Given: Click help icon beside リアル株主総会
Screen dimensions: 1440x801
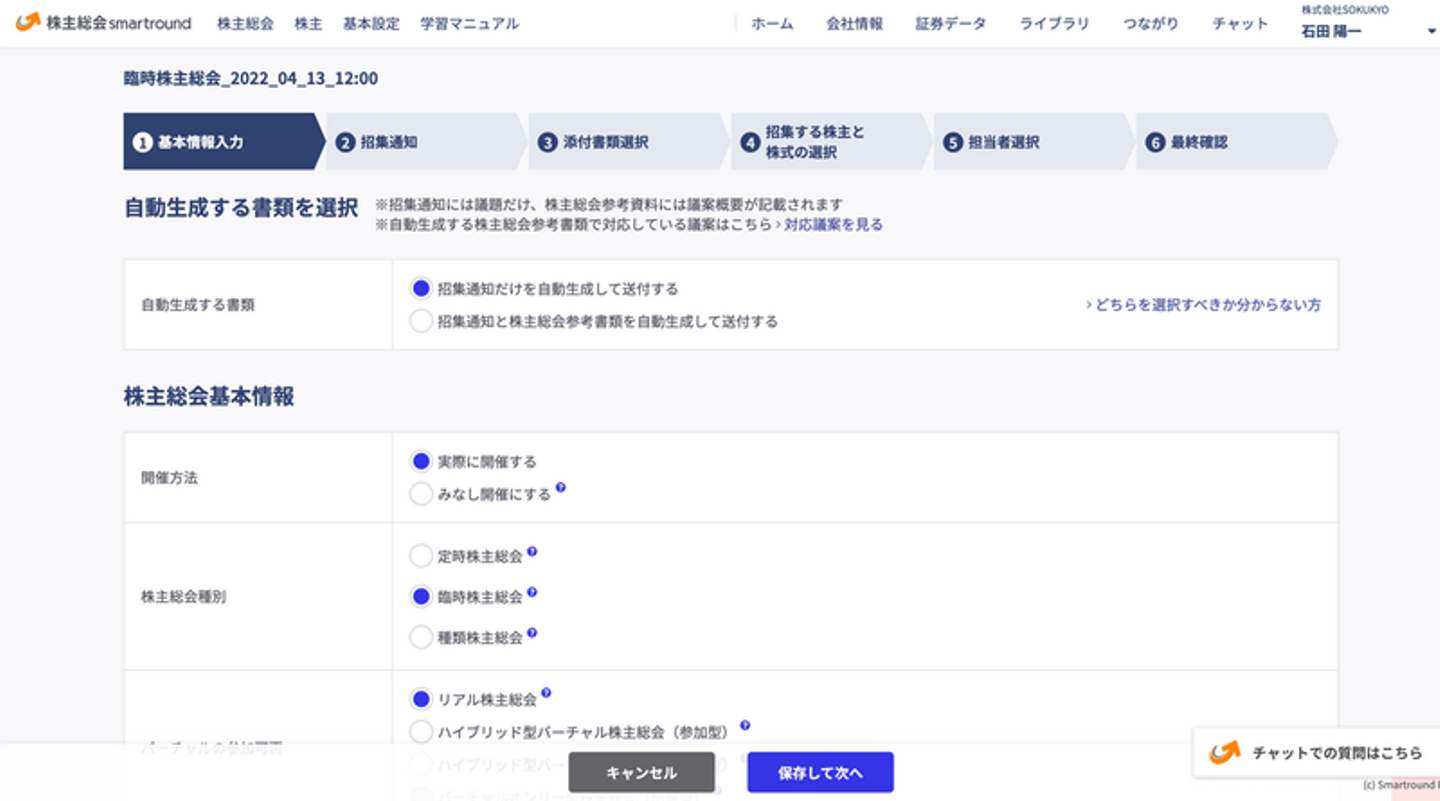Looking at the screenshot, I should coord(546,693).
